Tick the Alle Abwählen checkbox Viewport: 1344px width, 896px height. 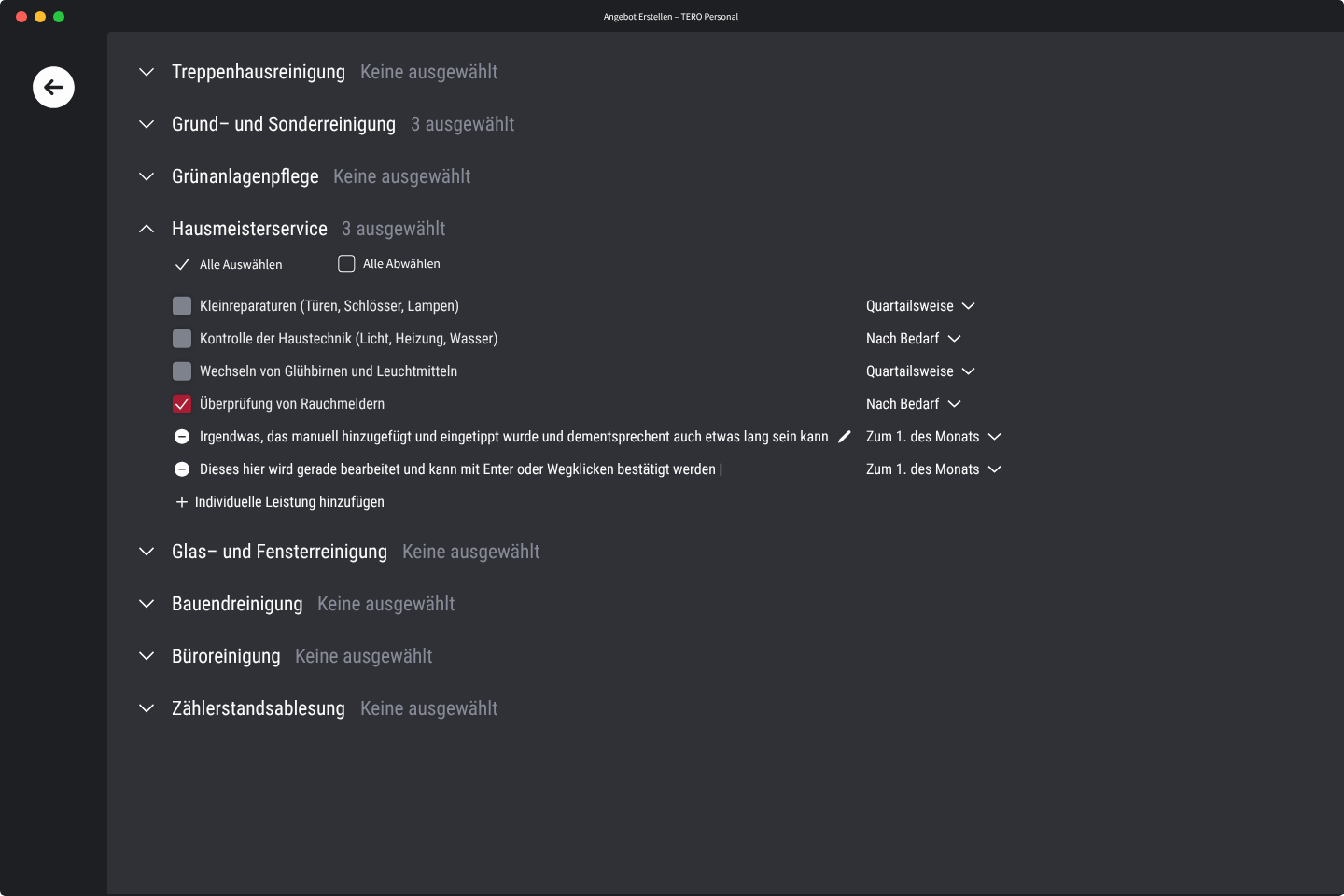pos(346,264)
